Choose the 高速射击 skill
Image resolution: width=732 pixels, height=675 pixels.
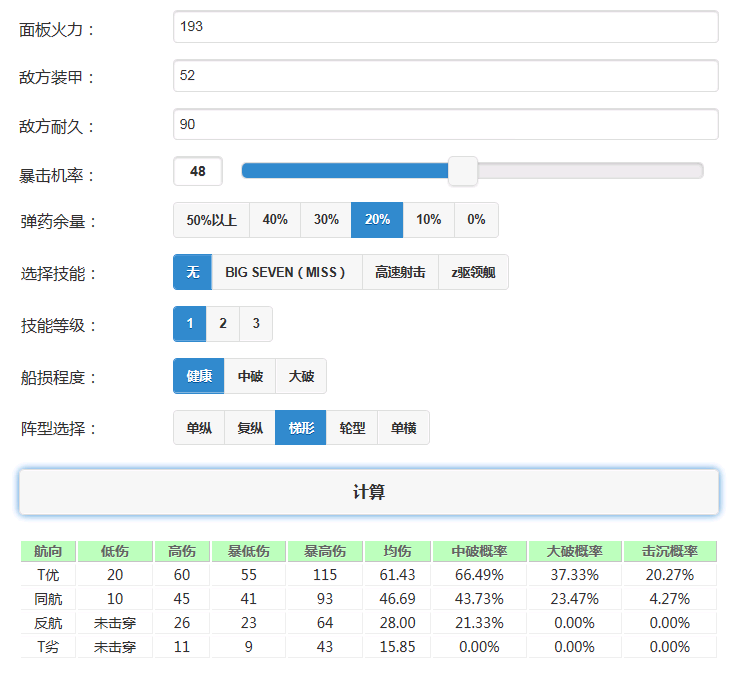tap(400, 272)
